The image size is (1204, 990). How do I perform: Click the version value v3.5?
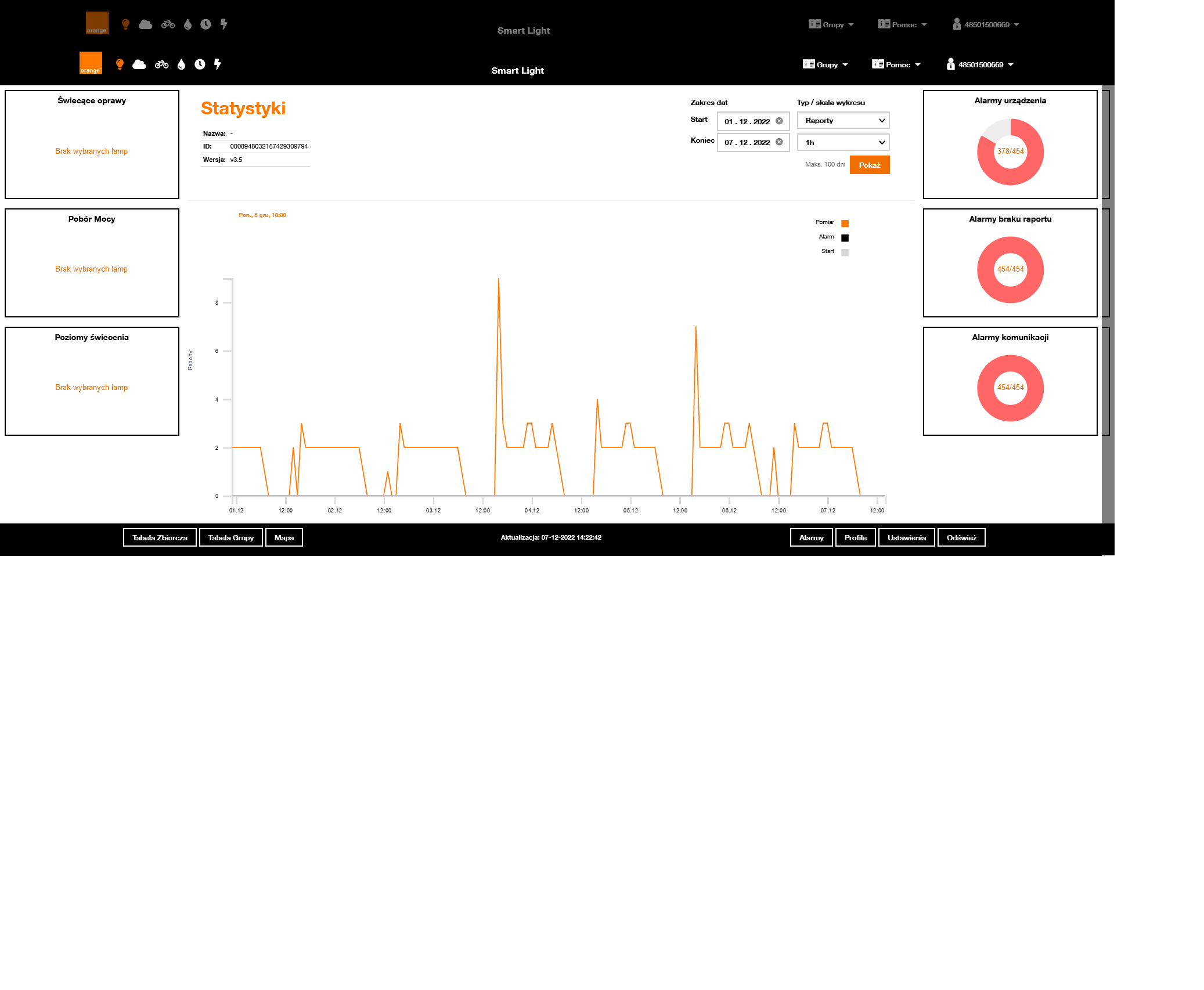point(236,160)
